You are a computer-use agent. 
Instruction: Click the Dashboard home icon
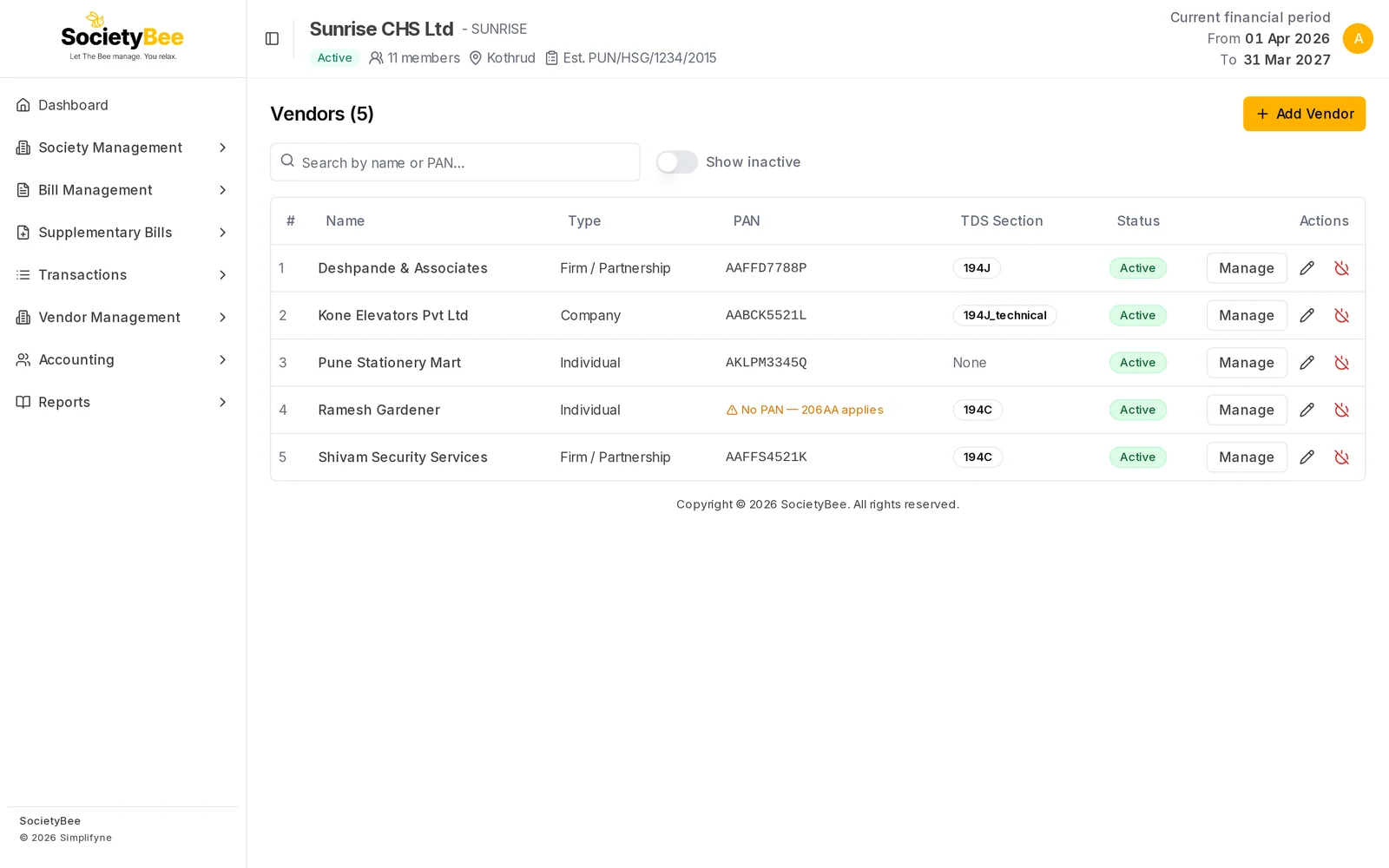(x=23, y=105)
